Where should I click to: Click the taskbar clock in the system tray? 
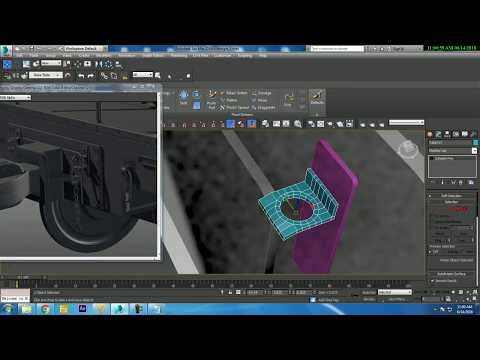pos(464,309)
